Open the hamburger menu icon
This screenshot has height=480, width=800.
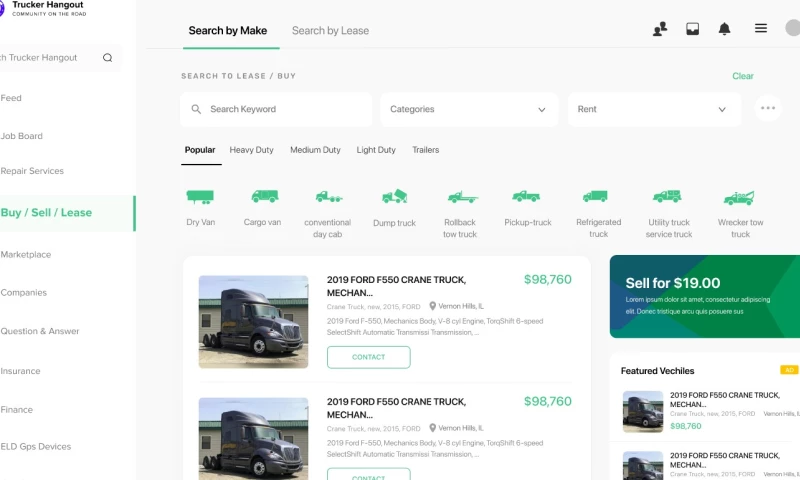(761, 29)
